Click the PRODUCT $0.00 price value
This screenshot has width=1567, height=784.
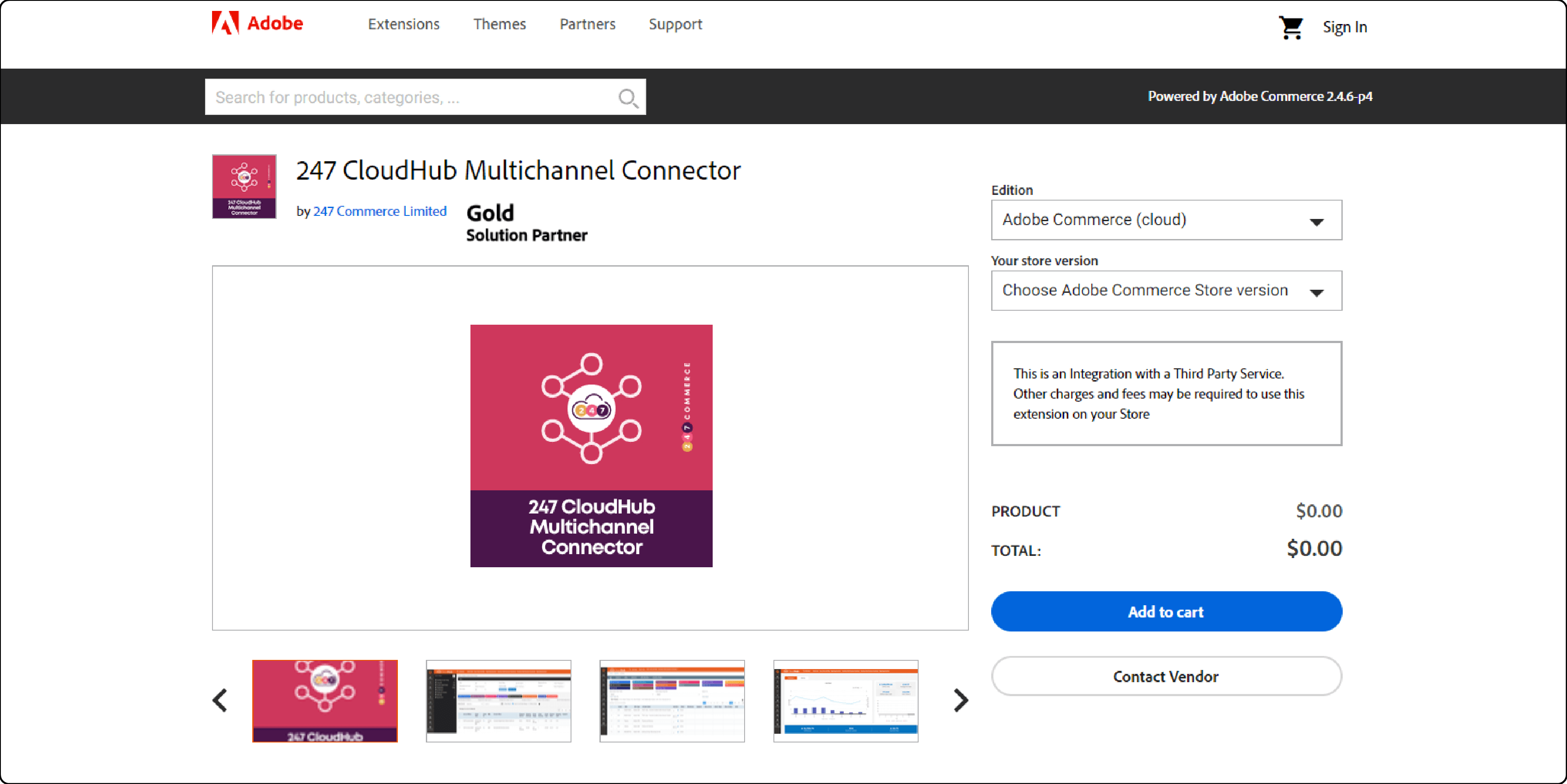tap(1319, 511)
